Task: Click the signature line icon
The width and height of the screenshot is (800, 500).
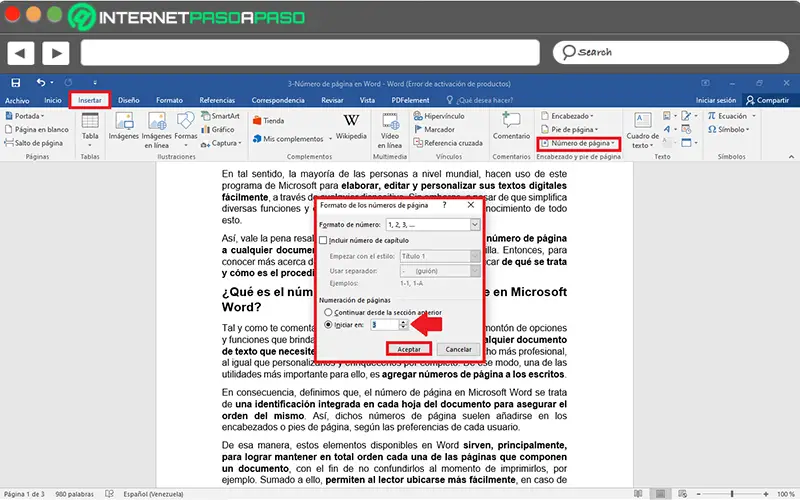Action: pos(686,116)
